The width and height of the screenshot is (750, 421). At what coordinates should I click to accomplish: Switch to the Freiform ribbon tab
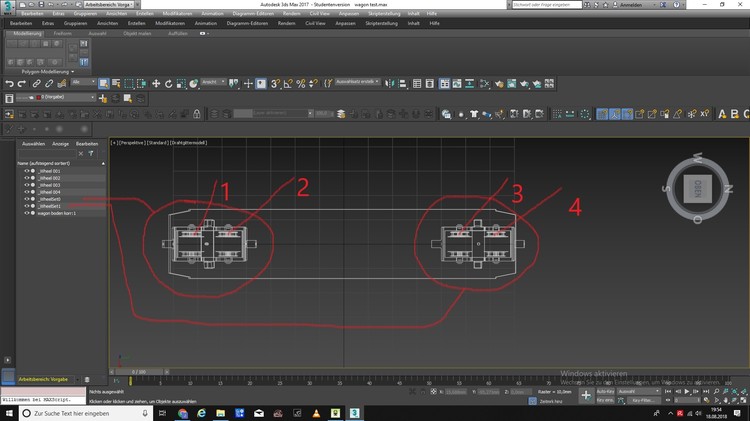pyautogui.click(x=63, y=33)
